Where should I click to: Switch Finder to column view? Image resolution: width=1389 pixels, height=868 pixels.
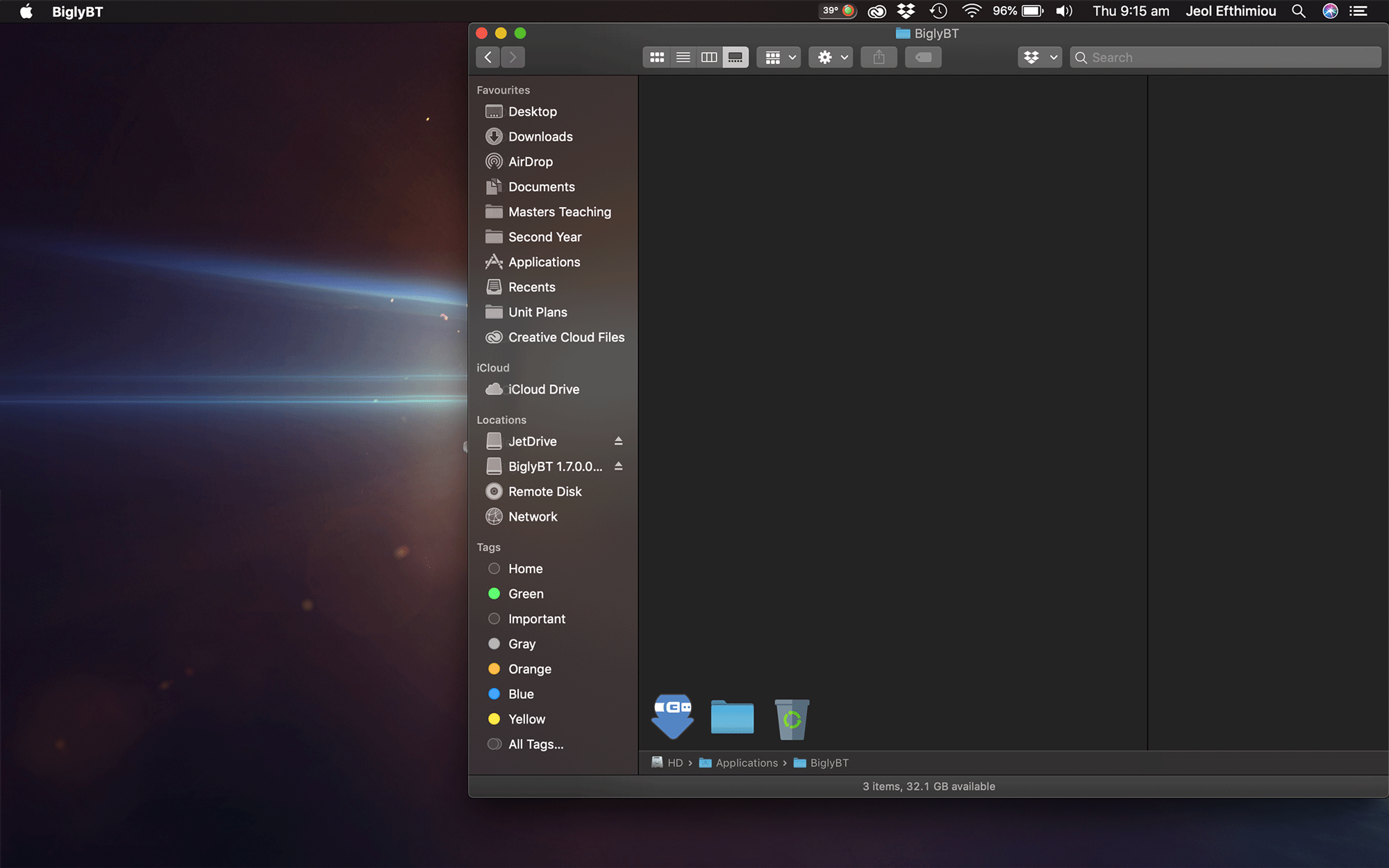click(x=709, y=58)
